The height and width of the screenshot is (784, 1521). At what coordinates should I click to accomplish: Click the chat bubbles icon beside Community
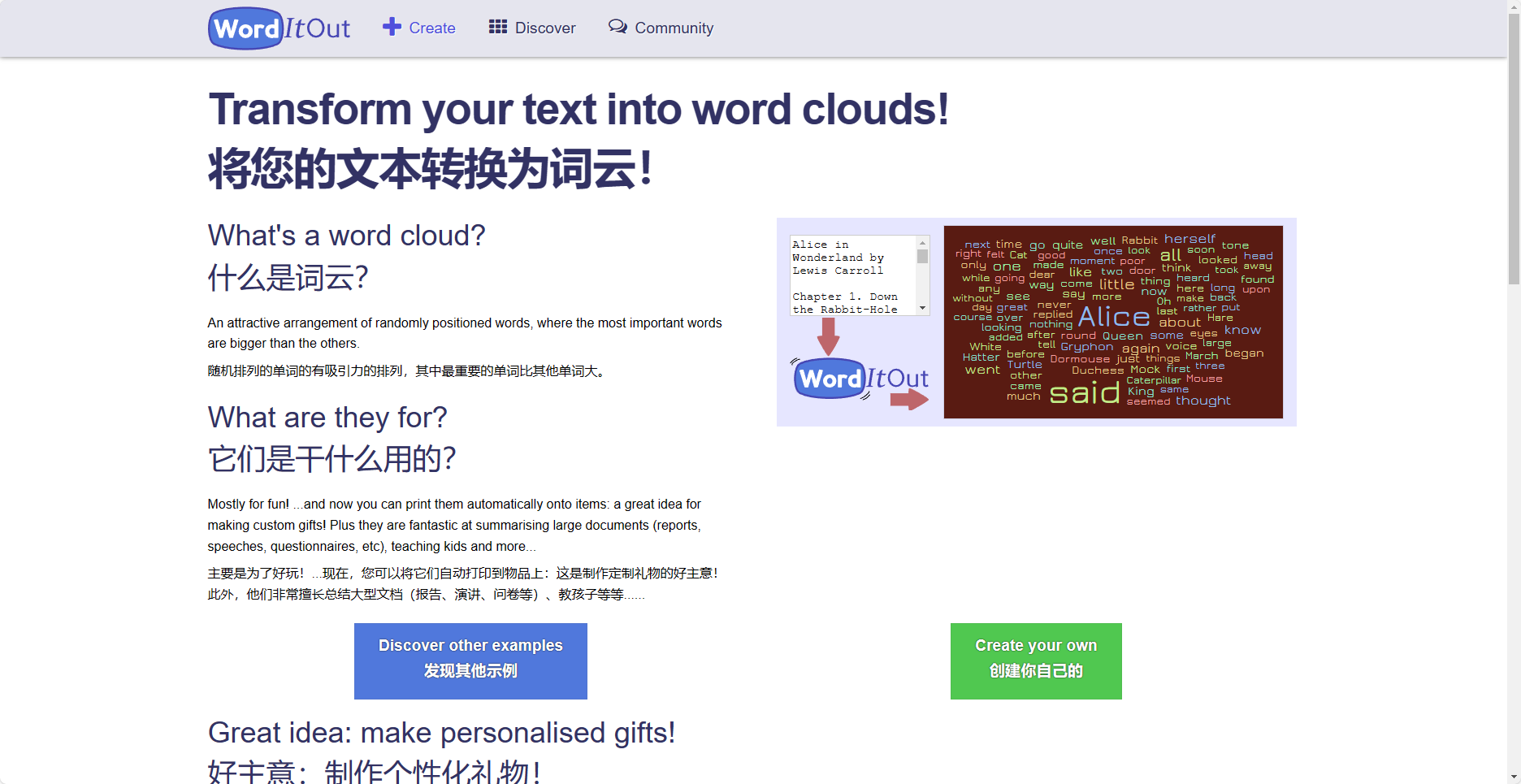pyautogui.click(x=617, y=27)
